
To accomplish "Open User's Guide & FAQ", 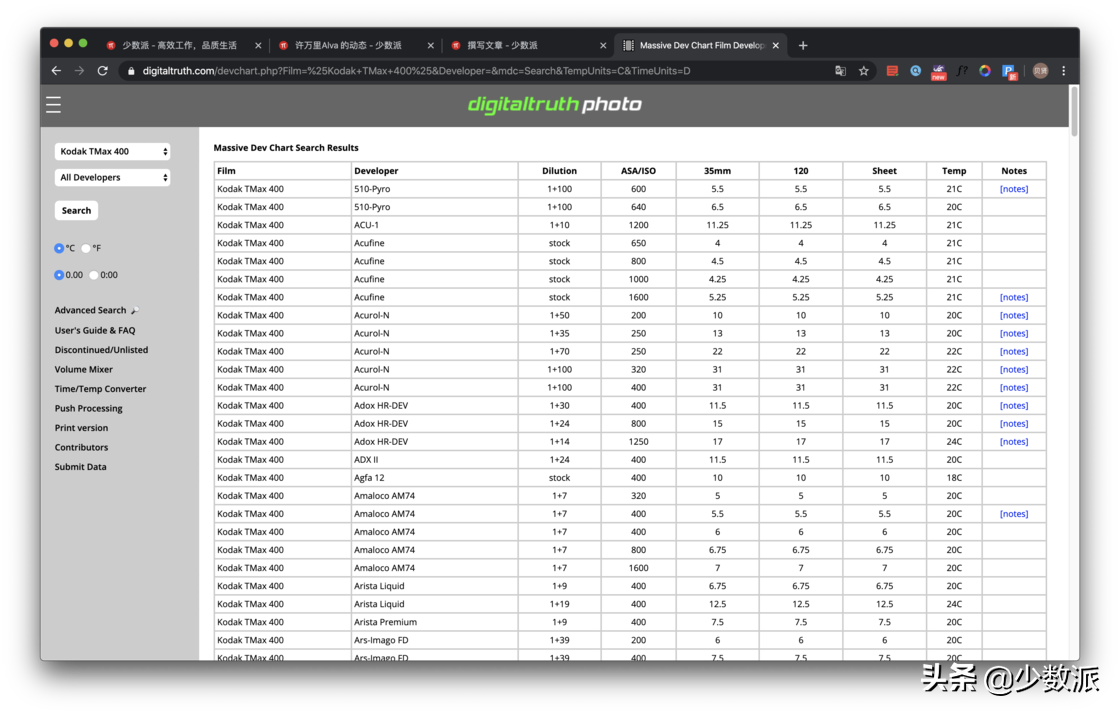I will (95, 331).
